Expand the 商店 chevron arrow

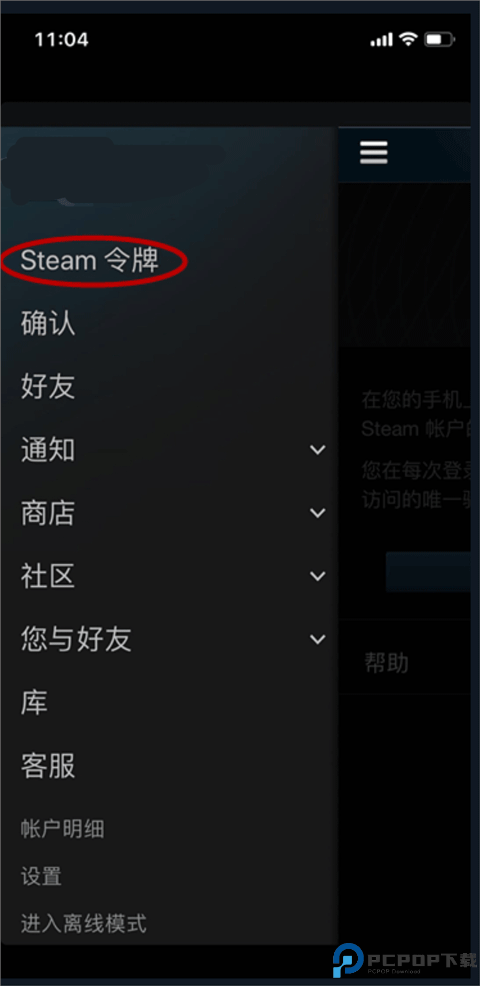[x=318, y=513]
